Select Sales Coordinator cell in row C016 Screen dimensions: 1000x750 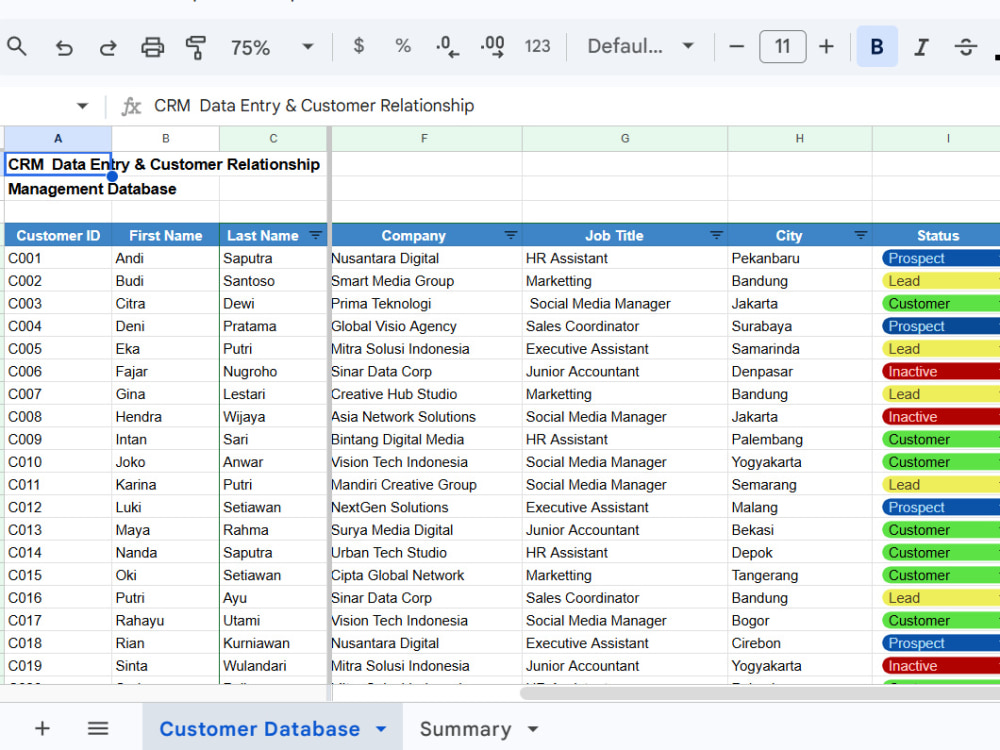tap(625, 598)
